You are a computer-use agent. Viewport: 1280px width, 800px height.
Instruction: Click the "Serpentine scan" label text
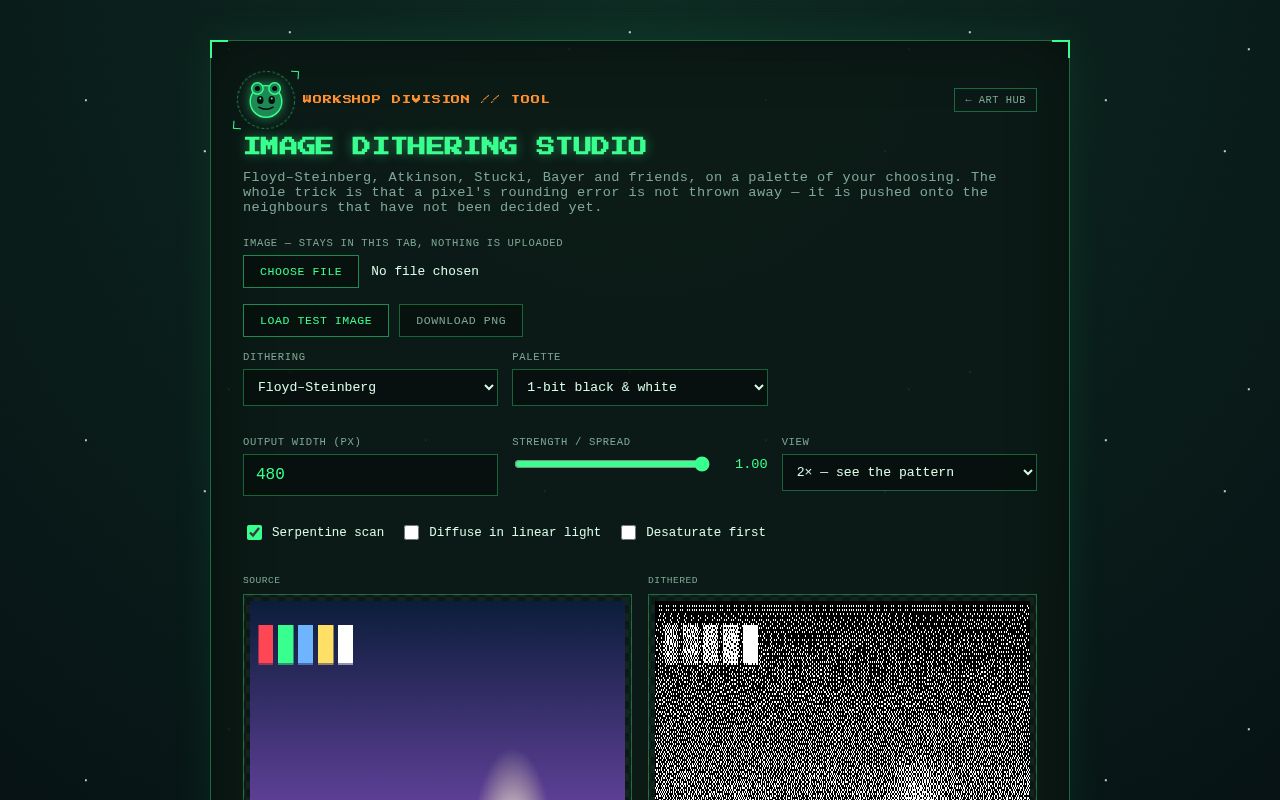(328, 532)
